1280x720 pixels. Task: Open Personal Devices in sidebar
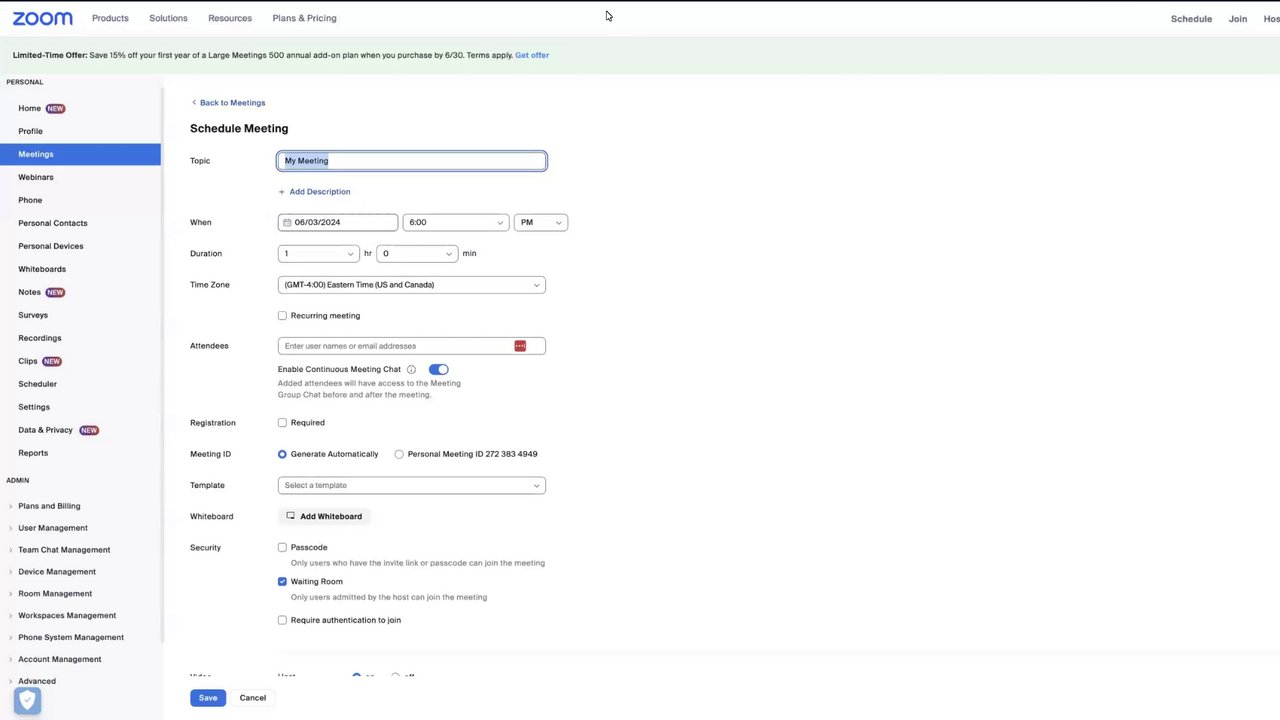(51, 246)
